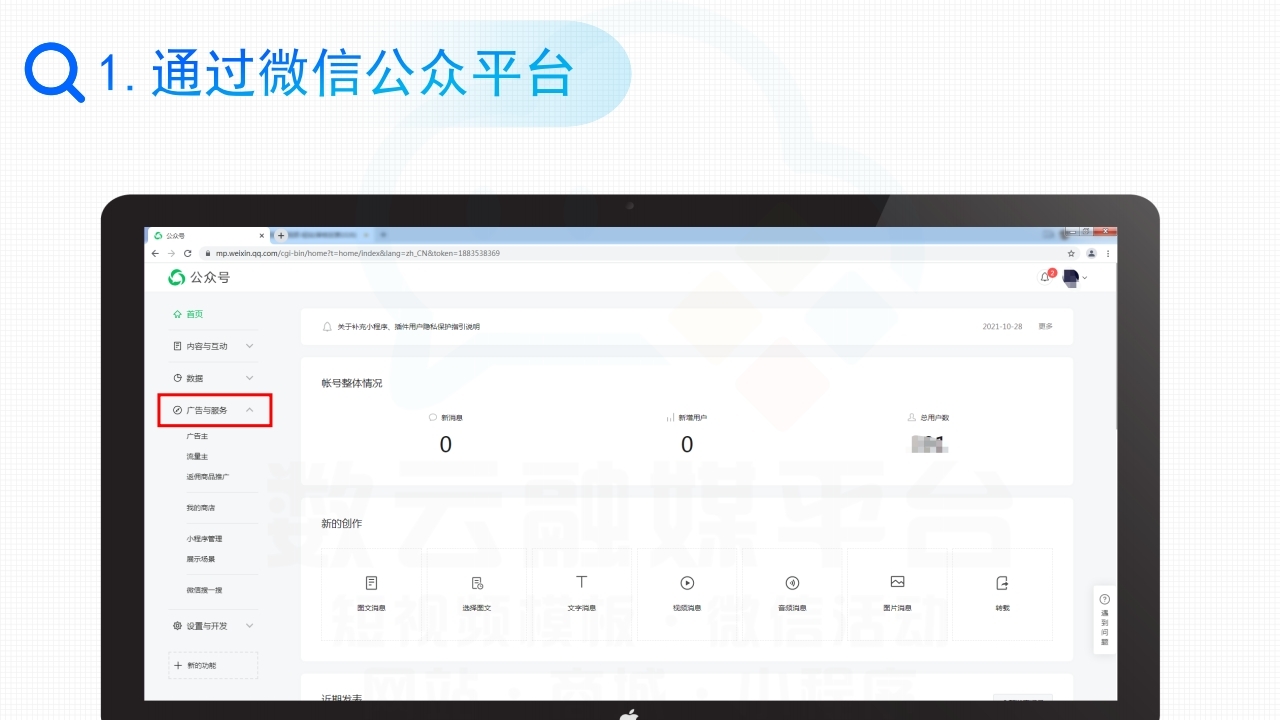Expand the 数据 chevron

tap(249, 378)
